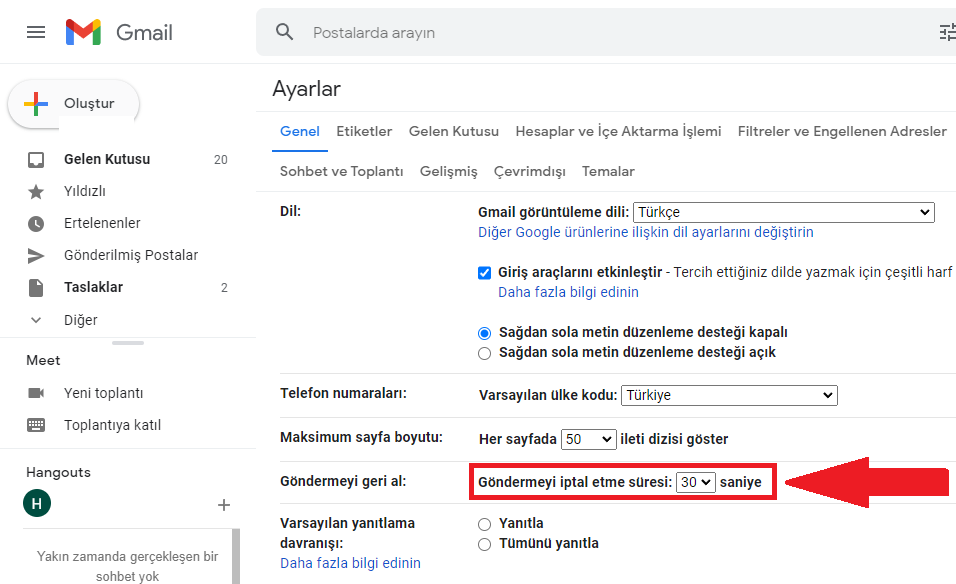Toggle Giriş araçlarını etkinleştir checkbox
956x584 pixels.
point(485,272)
